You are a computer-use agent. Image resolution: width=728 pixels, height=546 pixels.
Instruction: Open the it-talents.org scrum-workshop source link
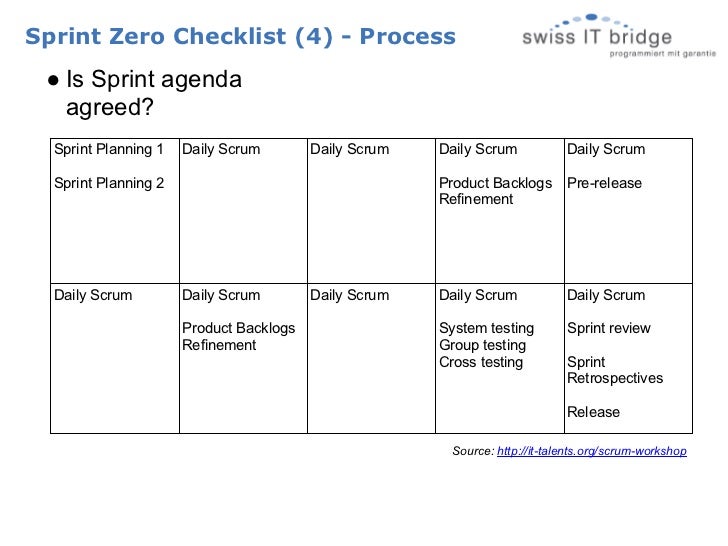592,451
